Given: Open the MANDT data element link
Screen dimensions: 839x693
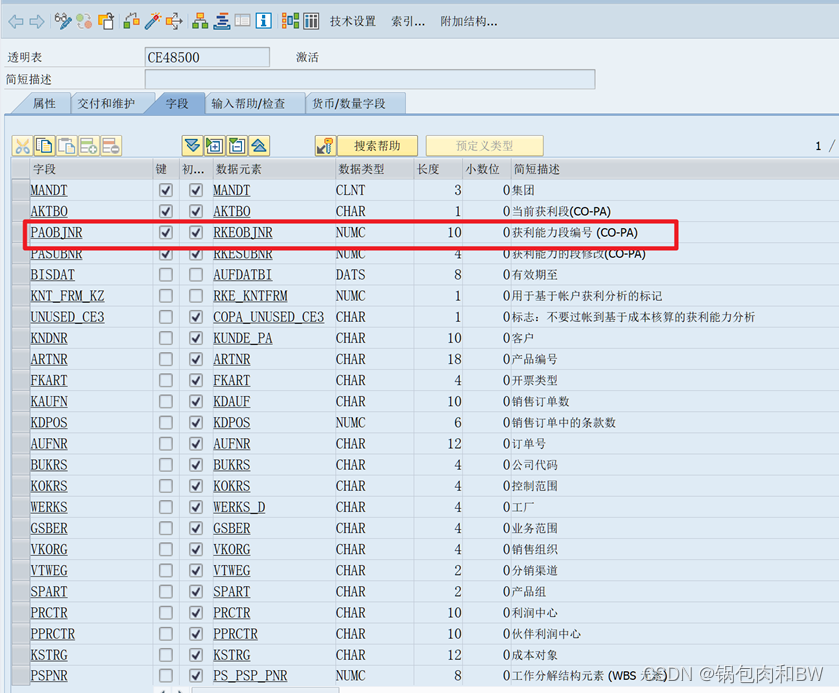Looking at the screenshot, I should click(231, 190).
